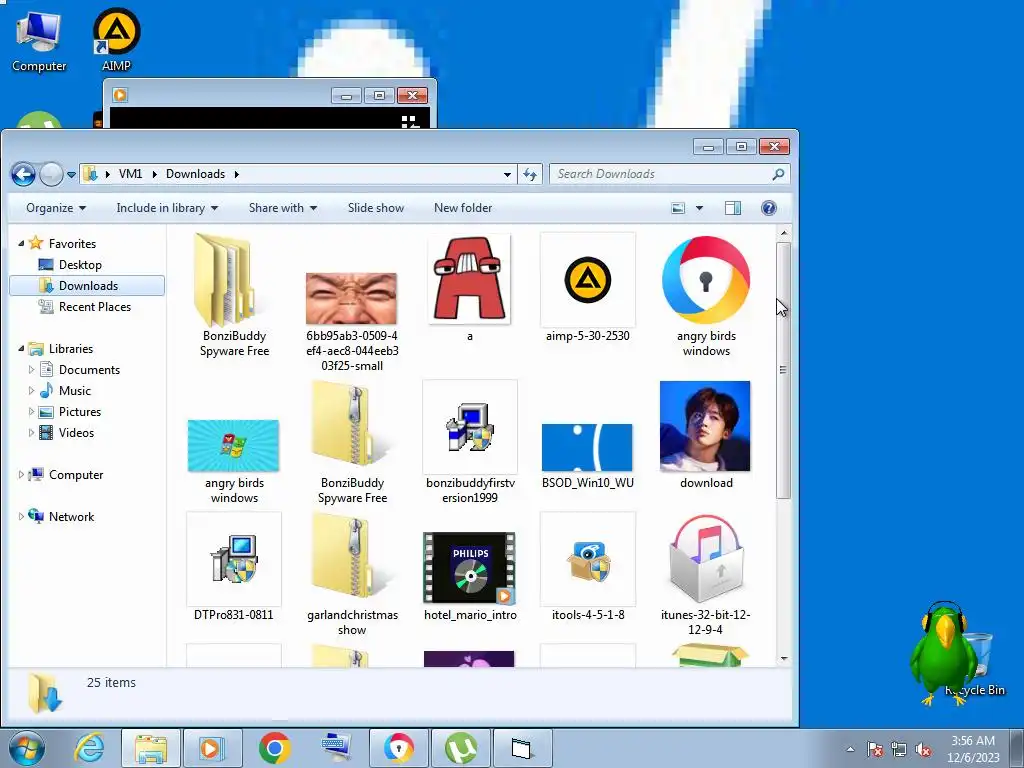Select the angry birds windows Avast browser icon
The height and width of the screenshot is (768, 1024).
pos(706,295)
